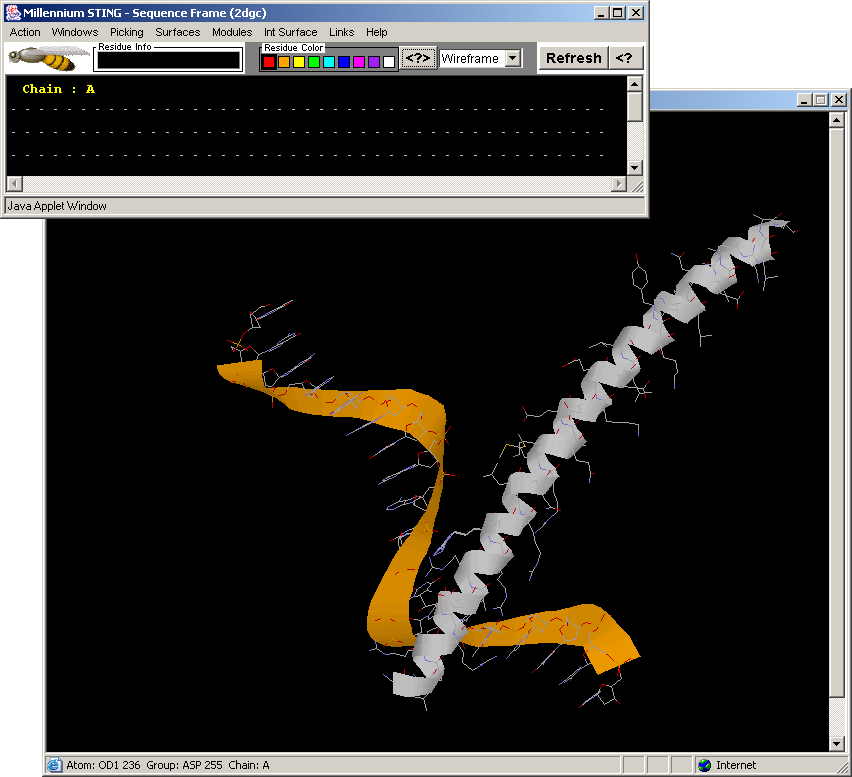Click the Internet zone globe icon
This screenshot has width=852, height=777.
click(x=704, y=765)
